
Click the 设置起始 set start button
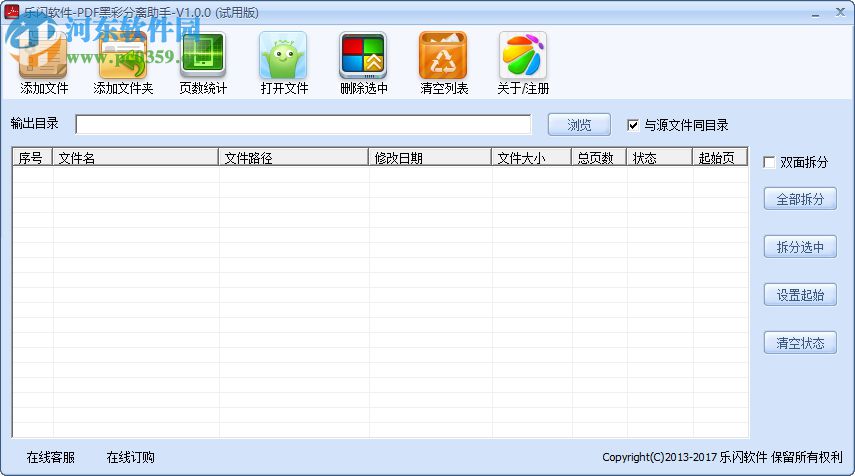click(x=800, y=295)
